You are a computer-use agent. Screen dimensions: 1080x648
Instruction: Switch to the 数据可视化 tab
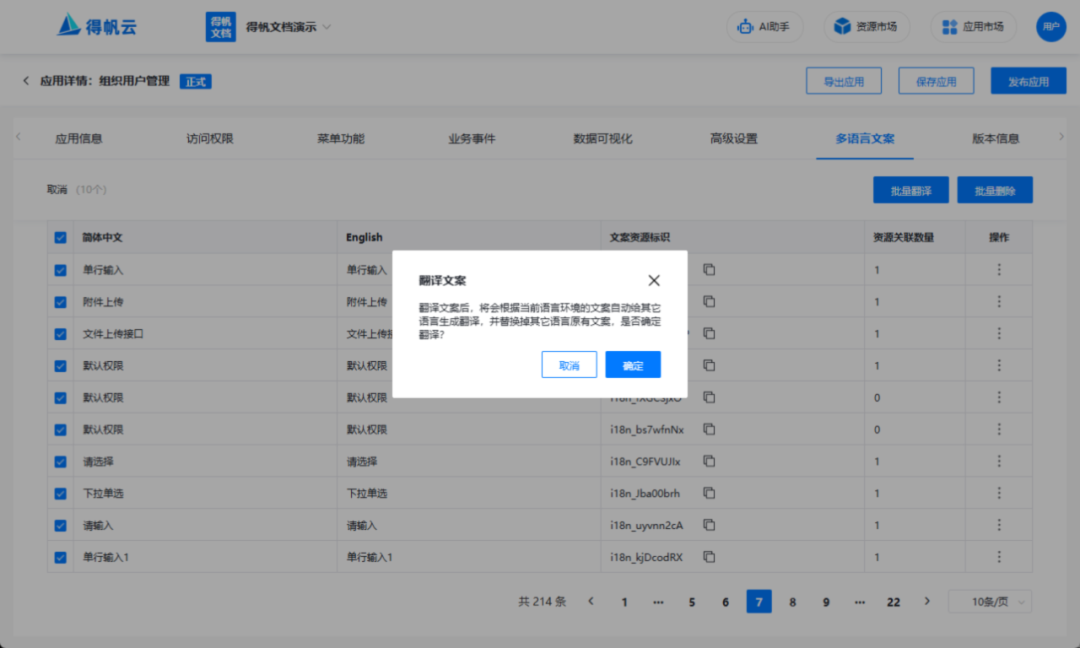600,140
